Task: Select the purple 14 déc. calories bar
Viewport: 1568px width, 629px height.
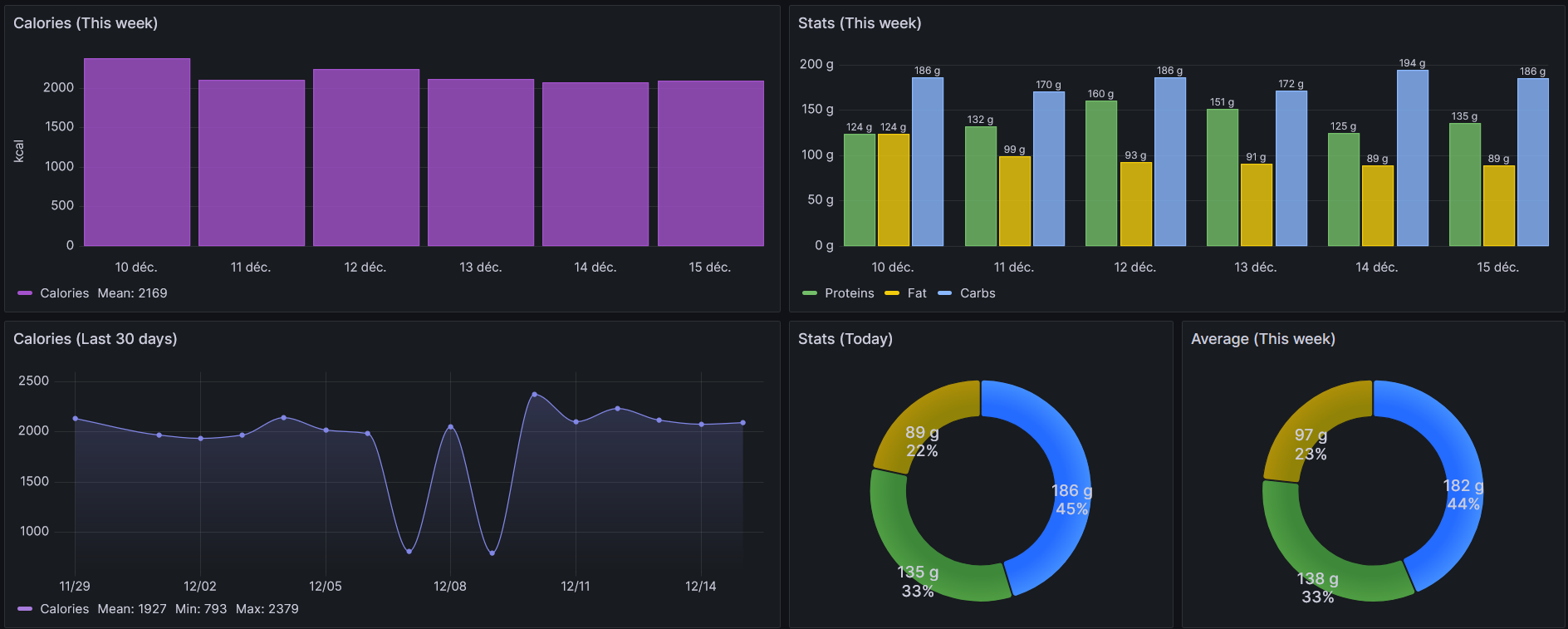Action: pyautogui.click(x=595, y=165)
